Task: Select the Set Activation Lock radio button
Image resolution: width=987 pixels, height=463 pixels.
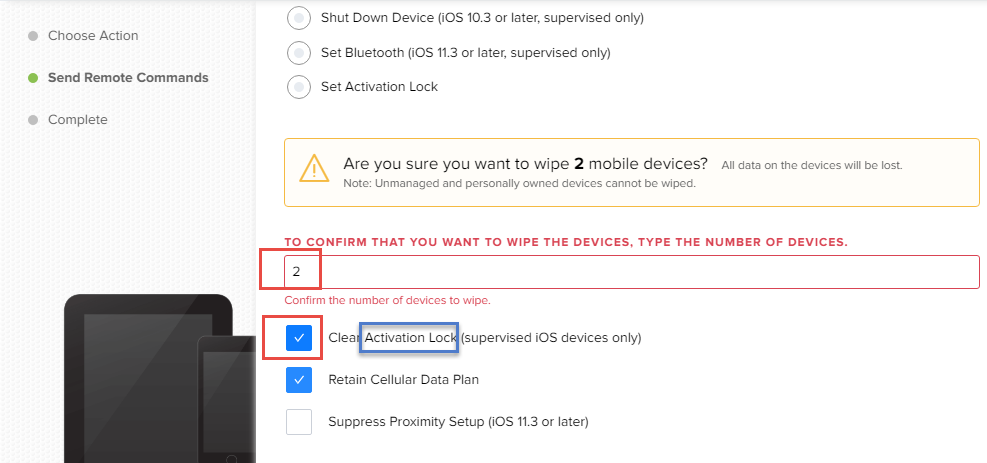Action: 299,86
